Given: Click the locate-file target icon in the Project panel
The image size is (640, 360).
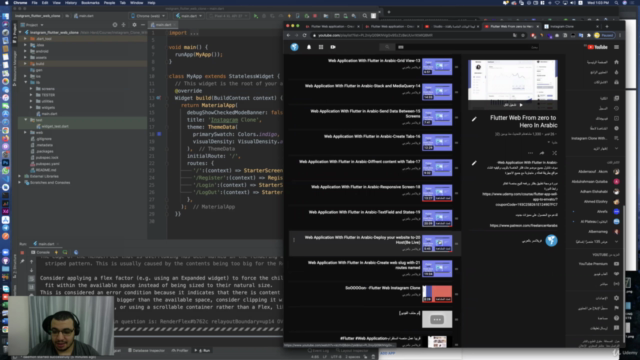Looking at the screenshot, I should [x=115, y=25].
